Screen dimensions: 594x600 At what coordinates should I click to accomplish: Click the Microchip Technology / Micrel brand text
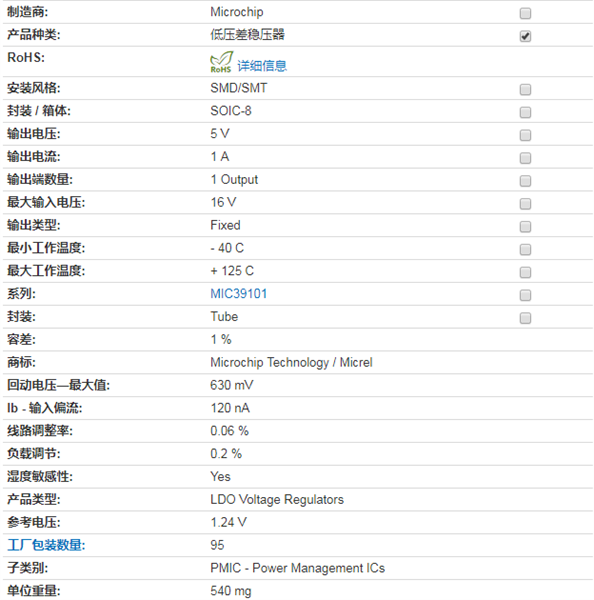coord(291,362)
